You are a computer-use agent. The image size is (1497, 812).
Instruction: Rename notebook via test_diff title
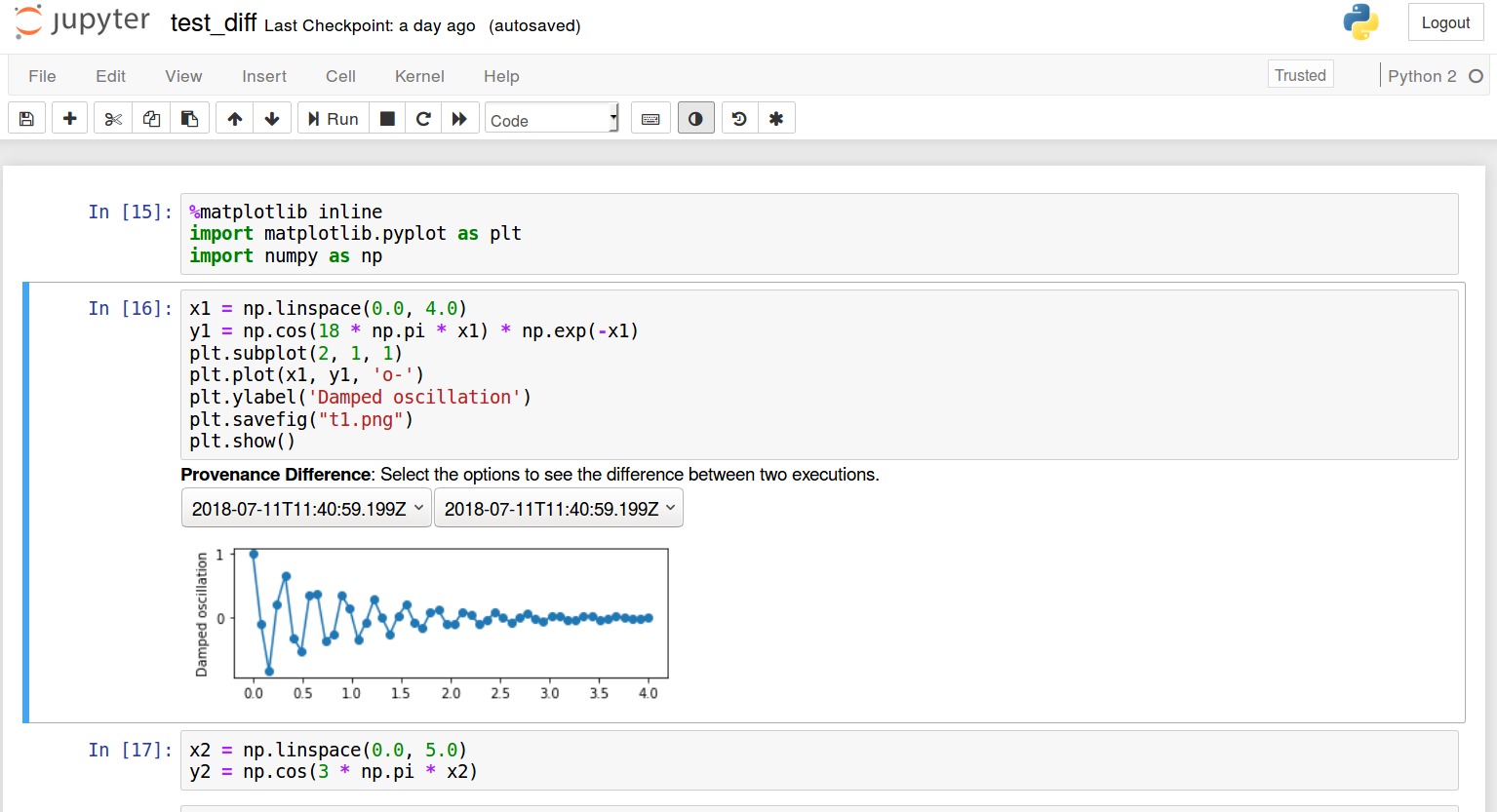(213, 22)
